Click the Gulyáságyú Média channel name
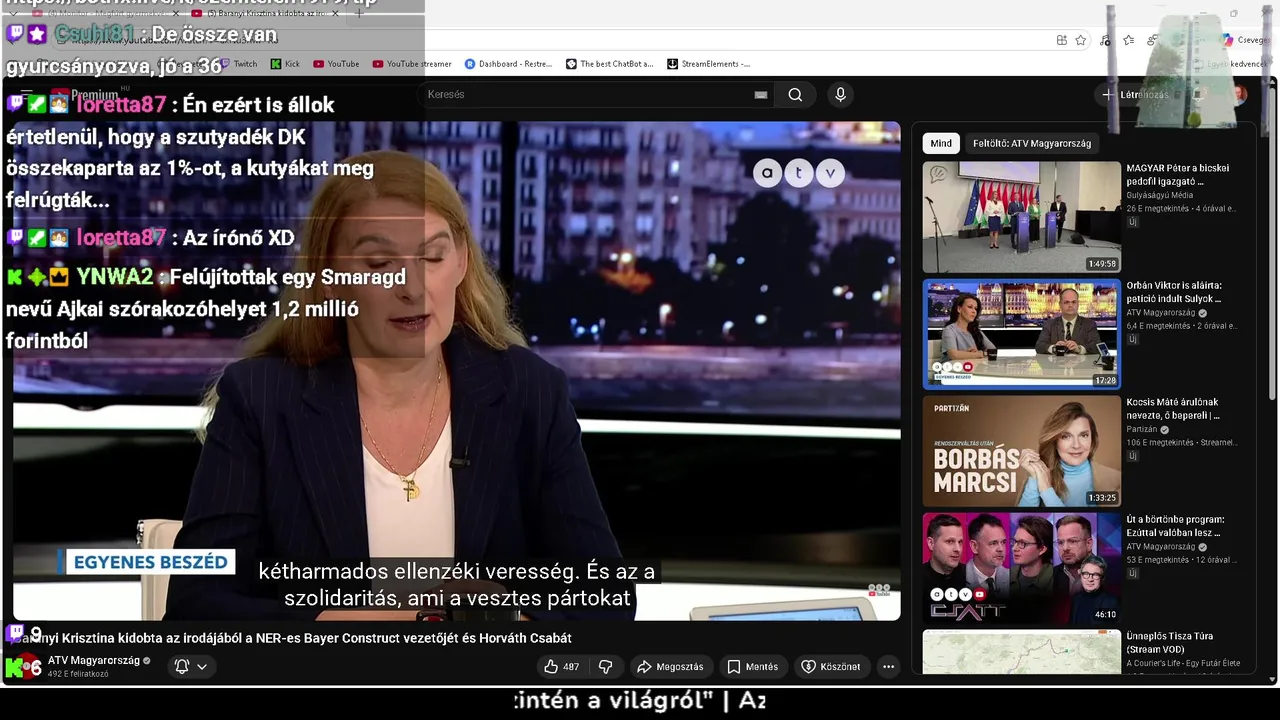This screenshot has width=1280, height=720. [x=1159, y=195]
